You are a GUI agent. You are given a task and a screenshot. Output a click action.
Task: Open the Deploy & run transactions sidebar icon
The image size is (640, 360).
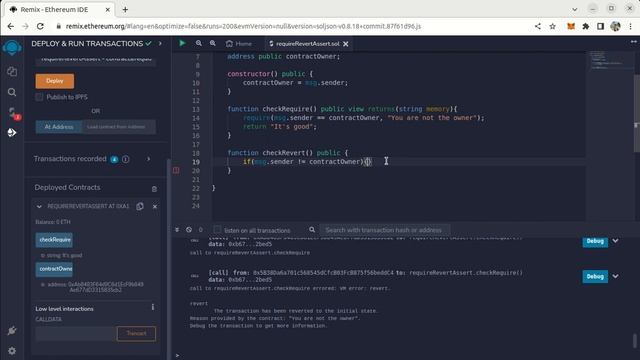(12, 133)
